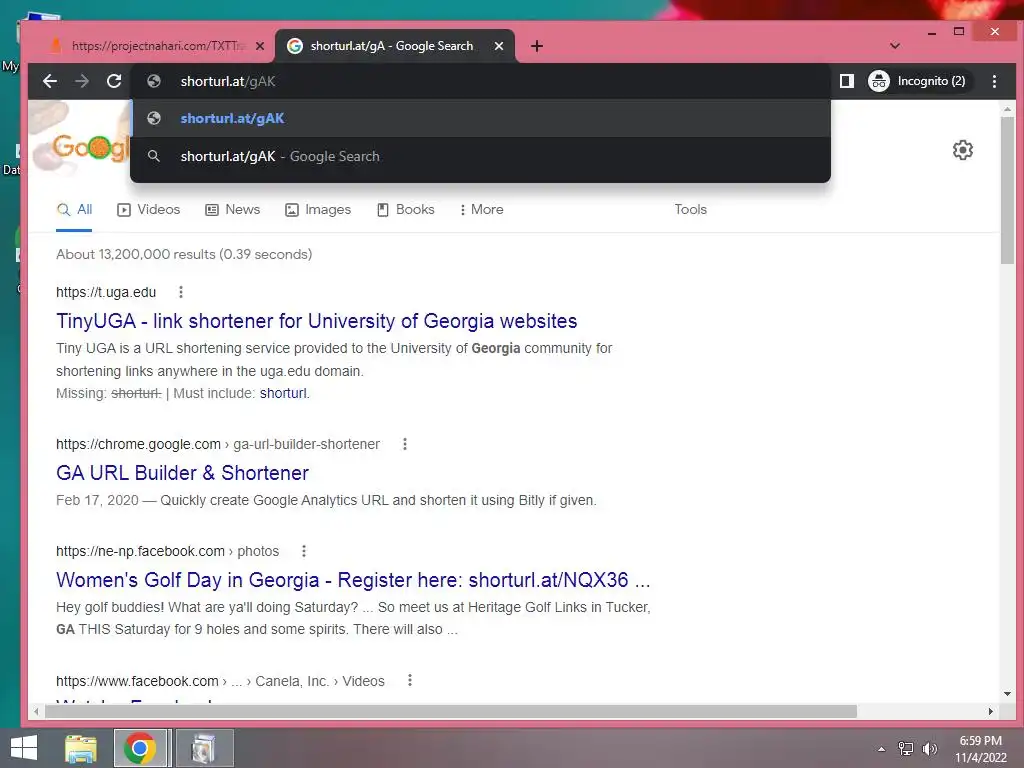The height and width of the screenshot is (768, 1024).
Task: Open Chrome three-dot menu
Action: point(994,81)
